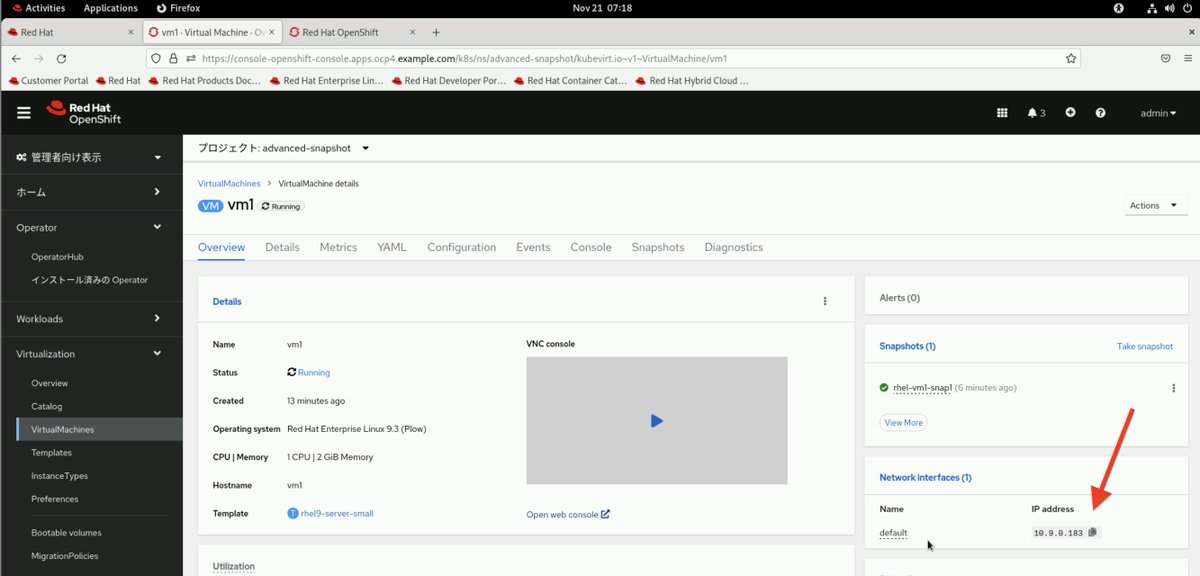Collapse the Operator navigation section

coord(91,227)
